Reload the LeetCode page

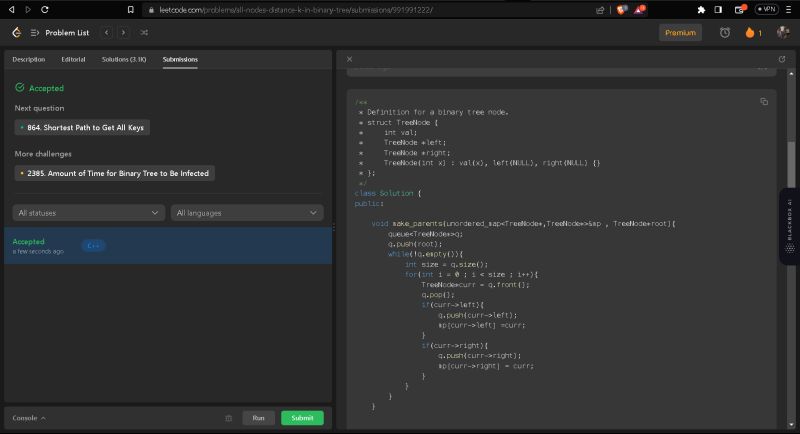(44, 10)
